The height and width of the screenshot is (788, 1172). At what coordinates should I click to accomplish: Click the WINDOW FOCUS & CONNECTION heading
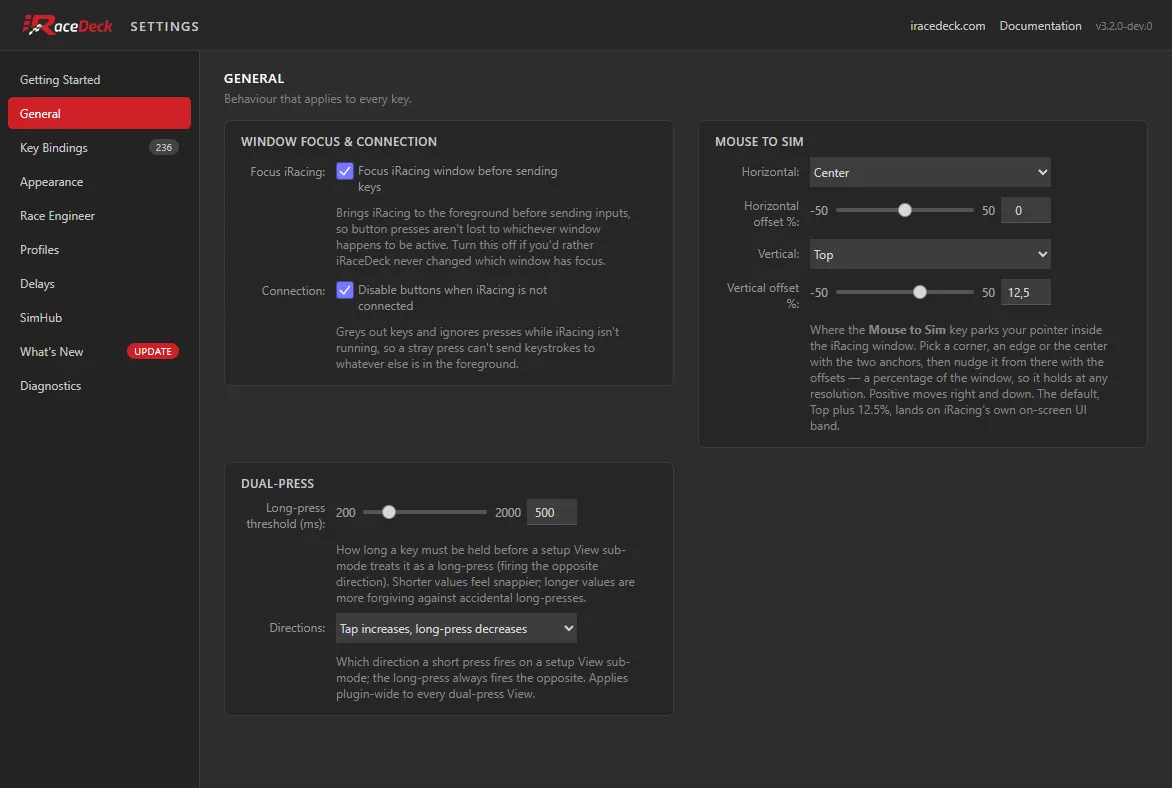click(339, 141)
